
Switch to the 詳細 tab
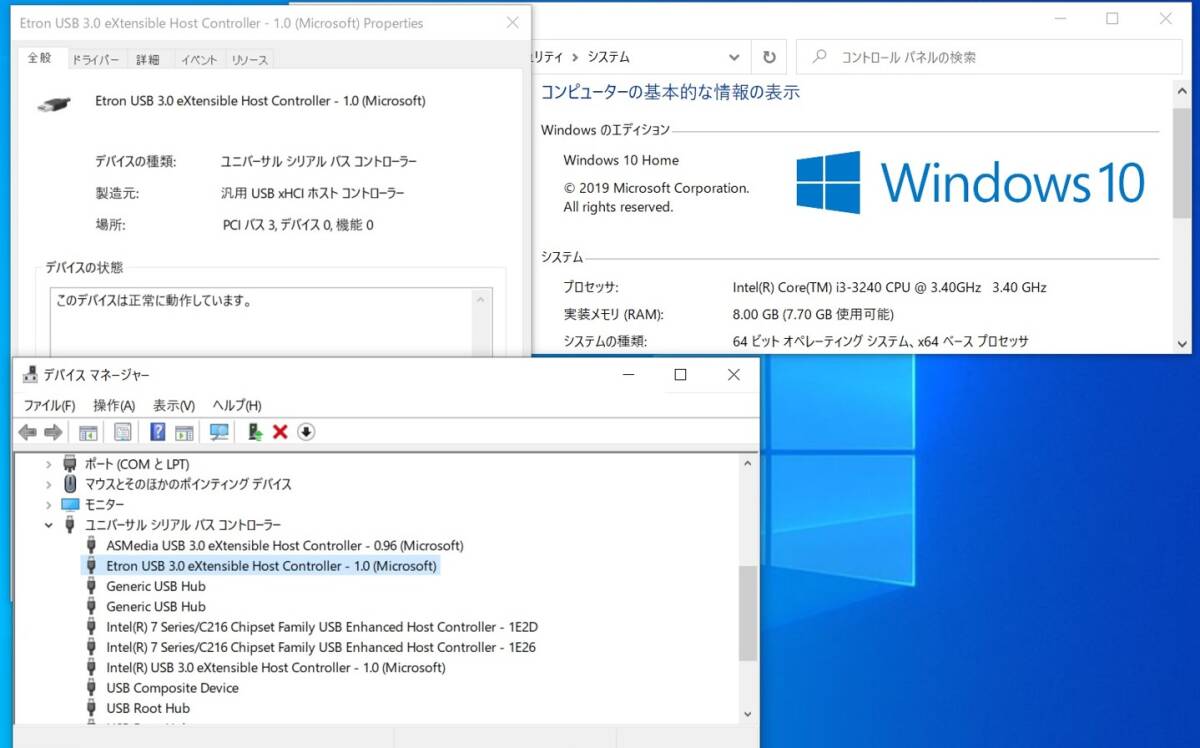(x=148, y=60)
